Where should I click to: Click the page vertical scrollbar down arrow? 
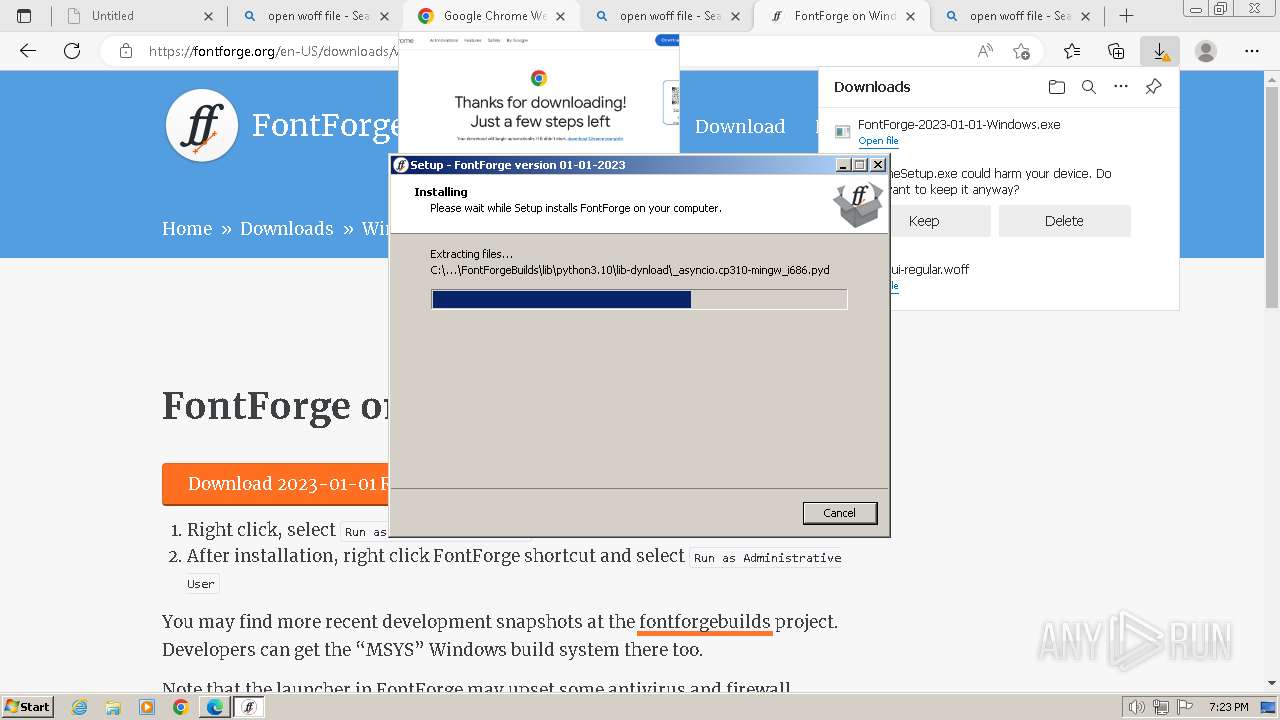coord(1272,683)
